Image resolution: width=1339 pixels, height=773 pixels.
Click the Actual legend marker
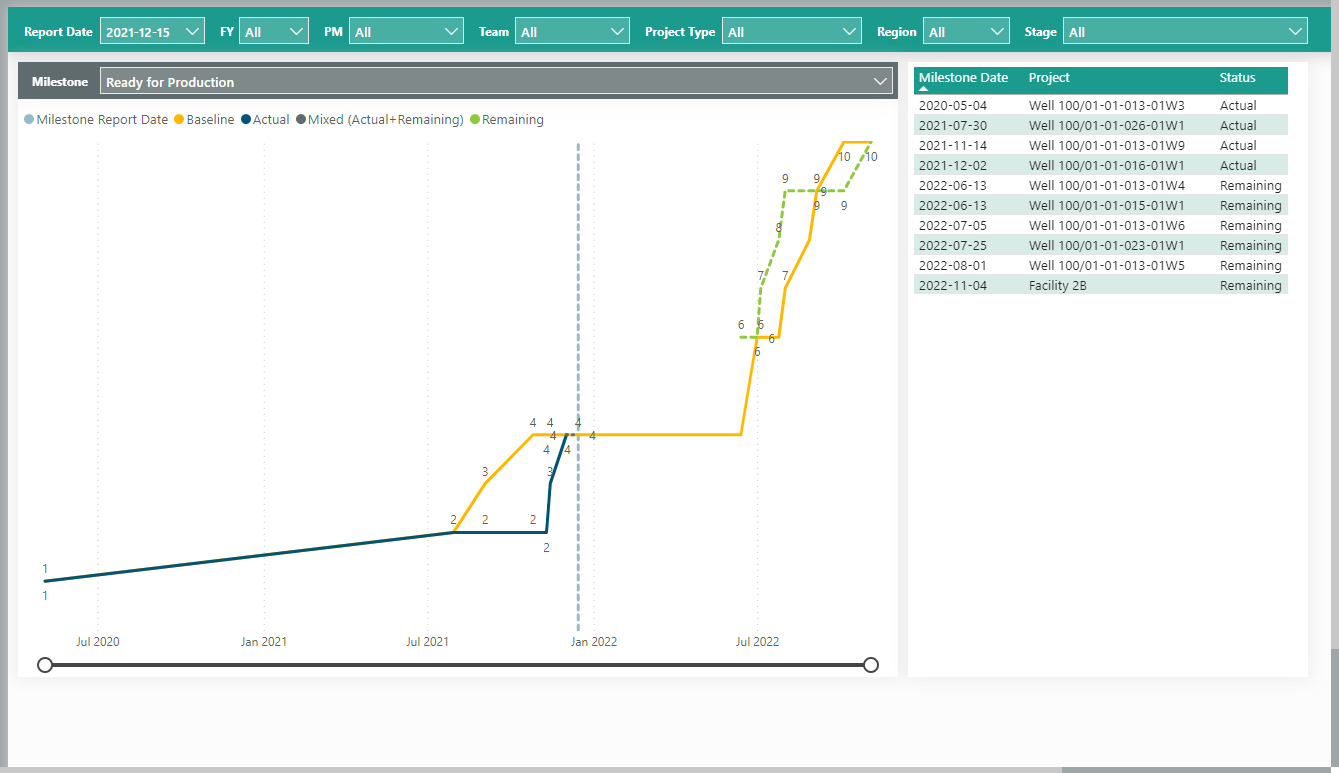[x=246, y=120]
